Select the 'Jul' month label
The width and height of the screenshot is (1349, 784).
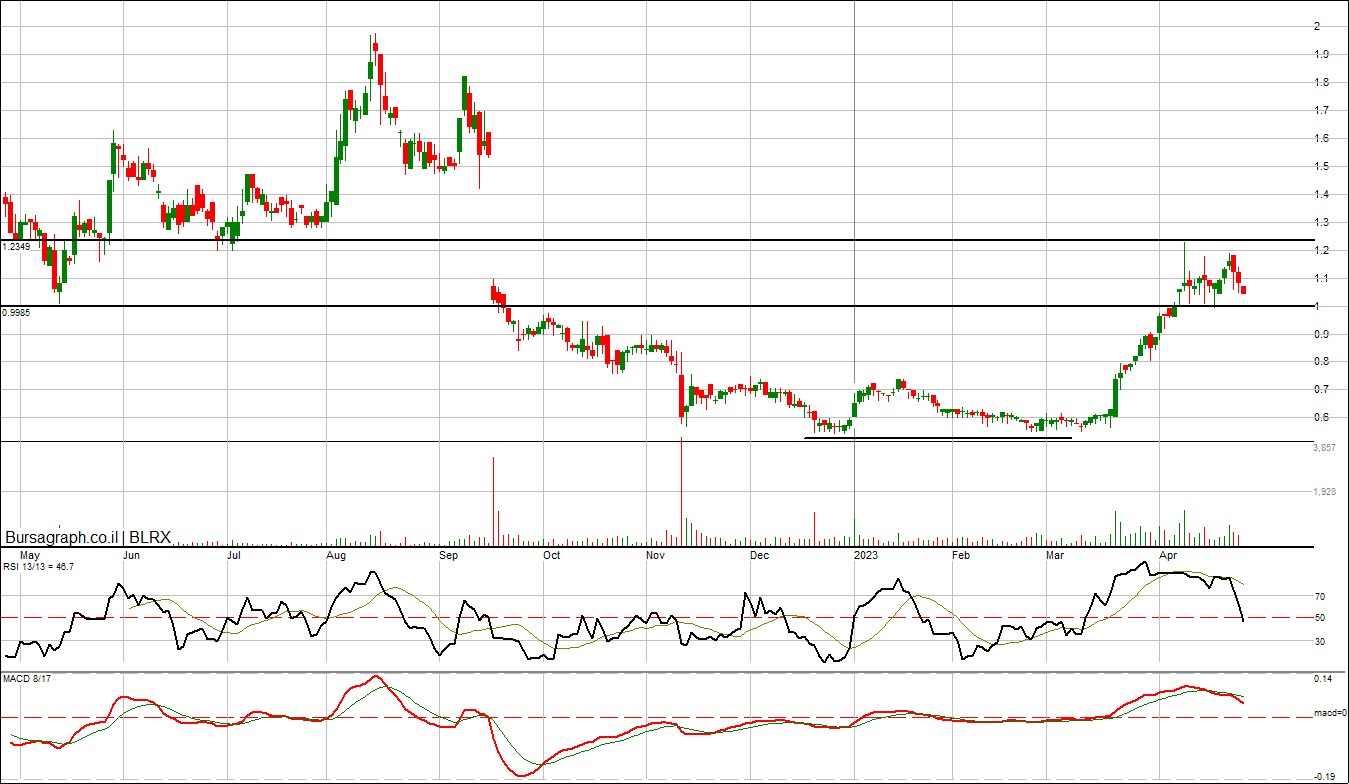click(x=234, y=554)
